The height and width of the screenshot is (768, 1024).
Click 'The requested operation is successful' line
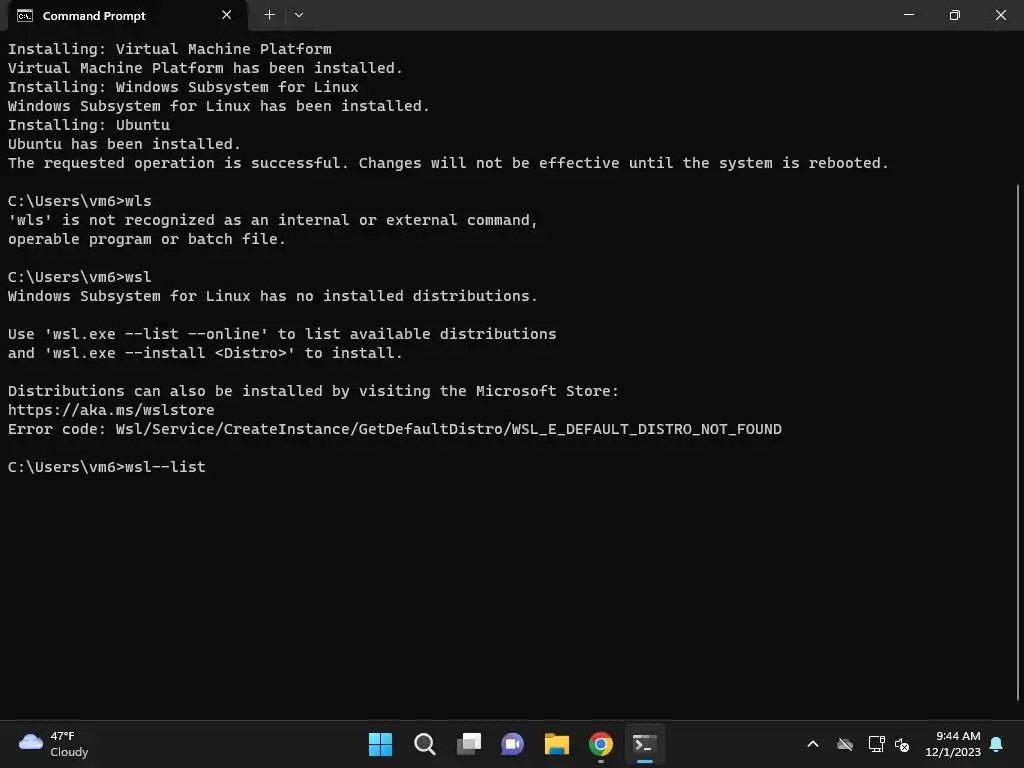pos(448,163)
